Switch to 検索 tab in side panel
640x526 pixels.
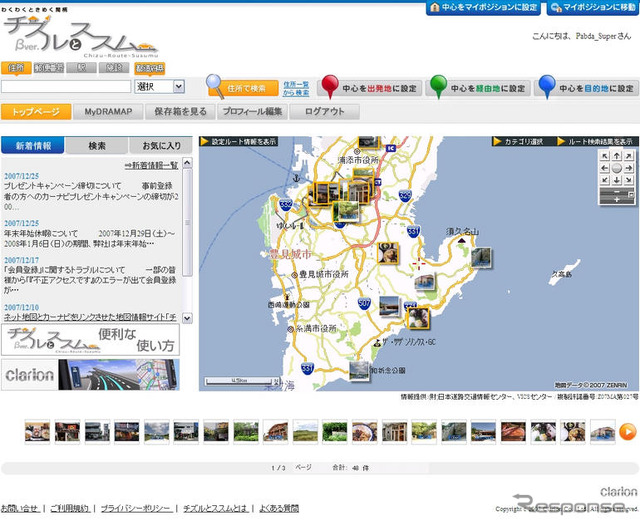click(97, 145)
